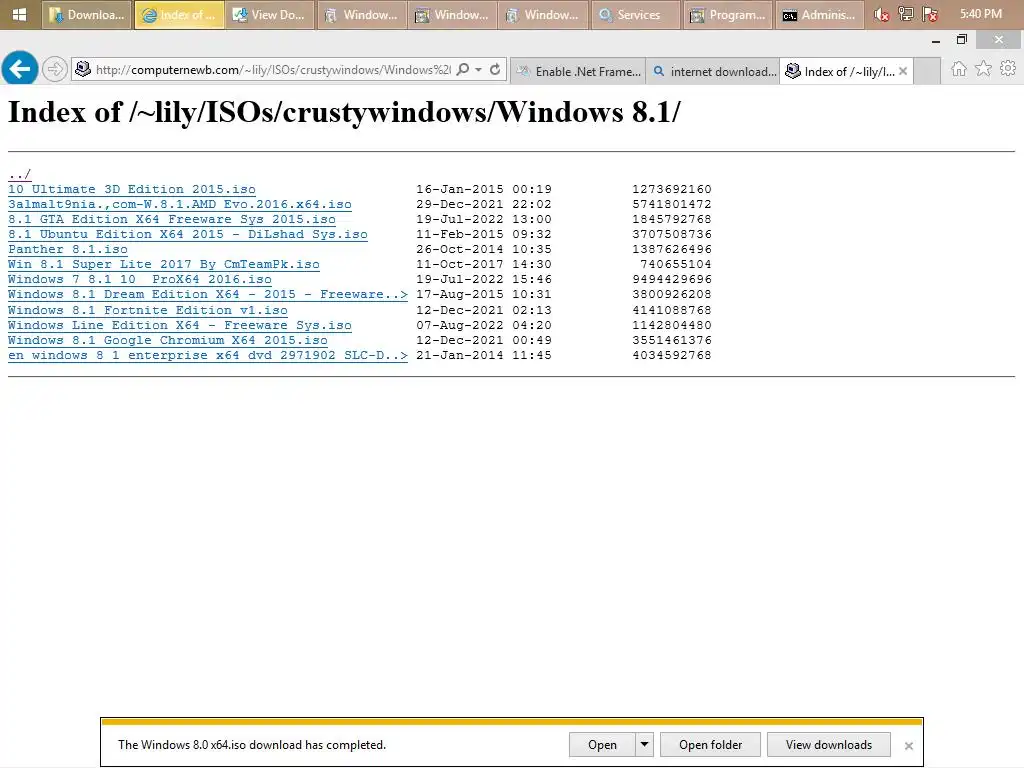Switch to View Do... taskbar window
The height and width of the screenshot is (768, 1024).
tap(269, 14)
